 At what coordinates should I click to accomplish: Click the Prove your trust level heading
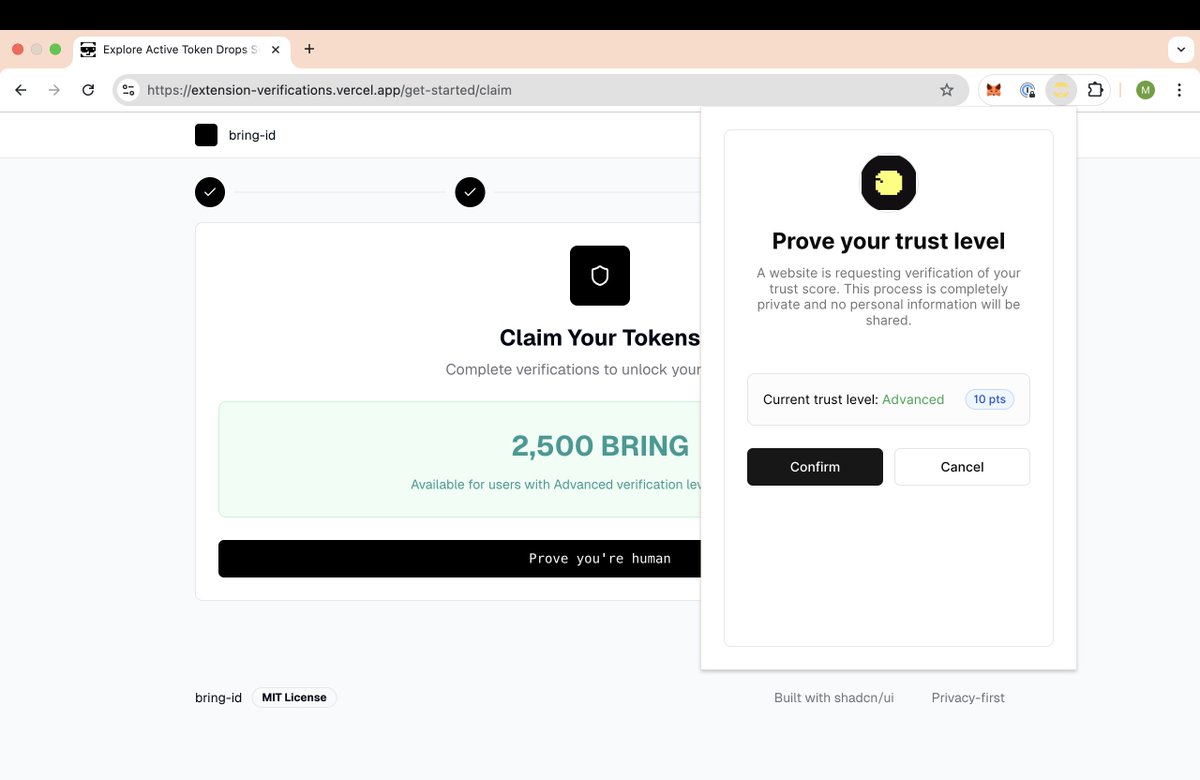(x=888, y=241)
